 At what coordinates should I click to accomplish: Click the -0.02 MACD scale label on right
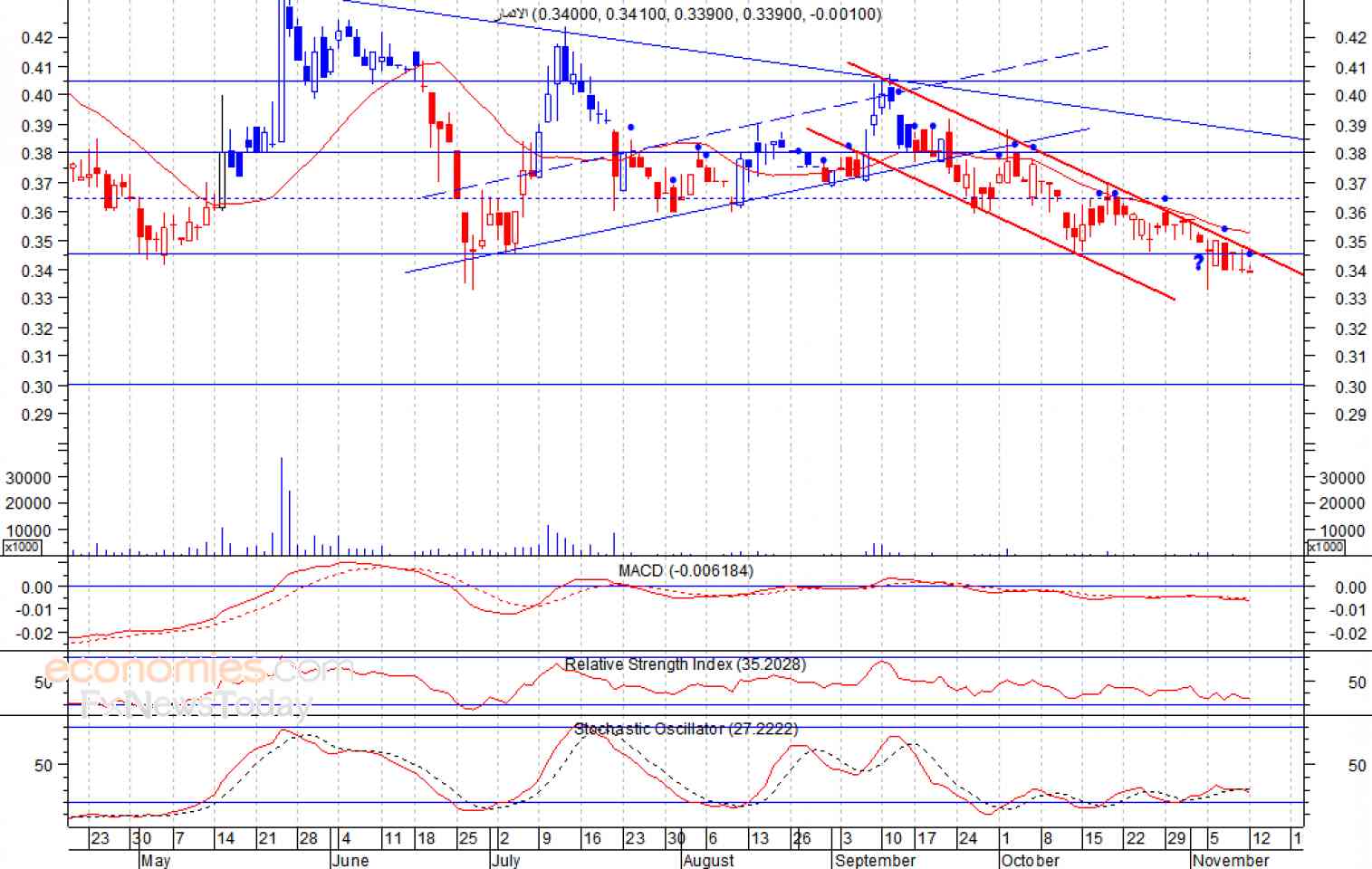[x=1348, y=634]
